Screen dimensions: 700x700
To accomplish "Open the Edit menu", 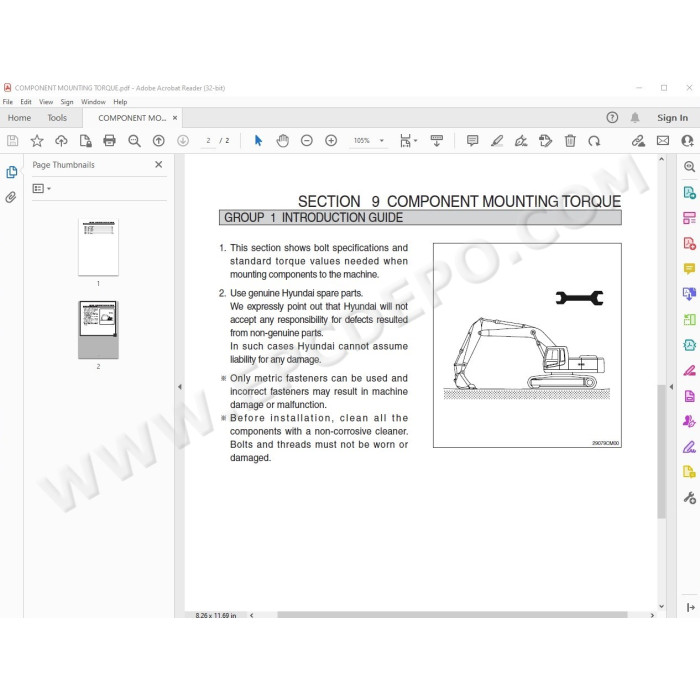I will click(x=26, y=102).
